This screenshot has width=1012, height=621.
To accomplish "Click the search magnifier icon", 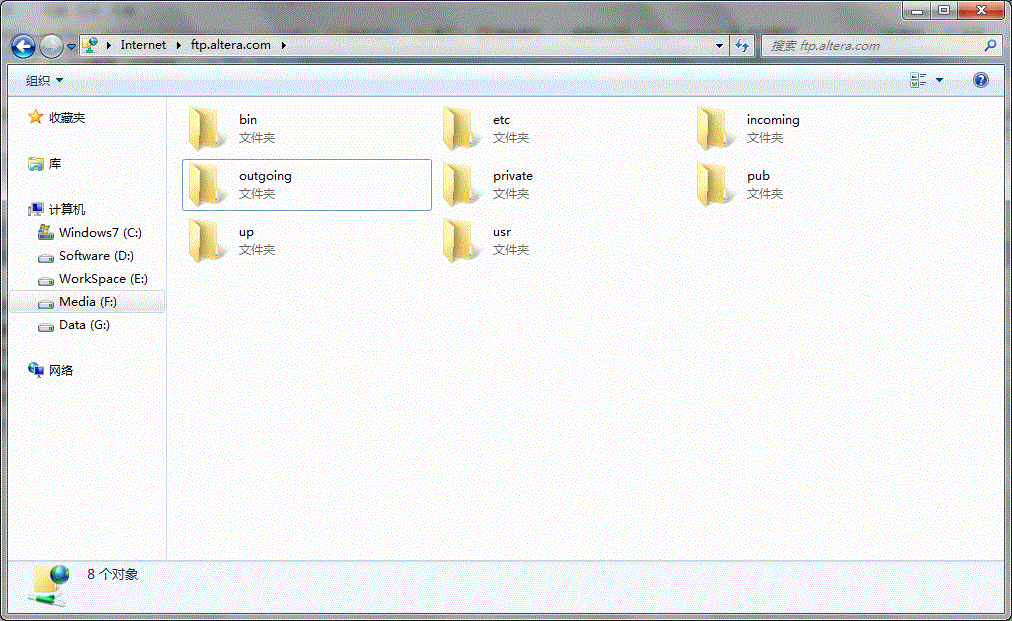I will click(x=990, y=45).
